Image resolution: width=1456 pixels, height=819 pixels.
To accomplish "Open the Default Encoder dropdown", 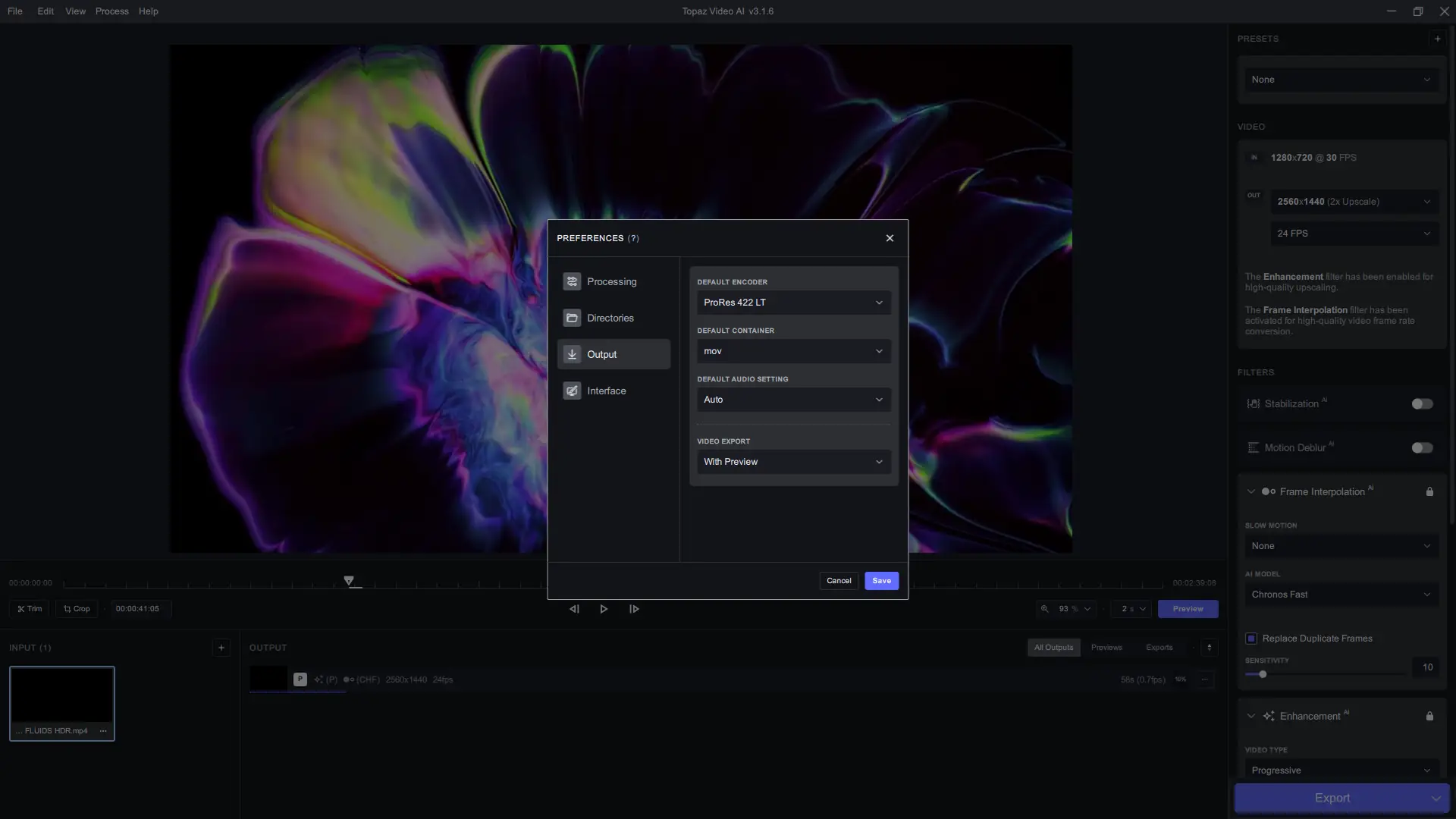I will 793,303.
